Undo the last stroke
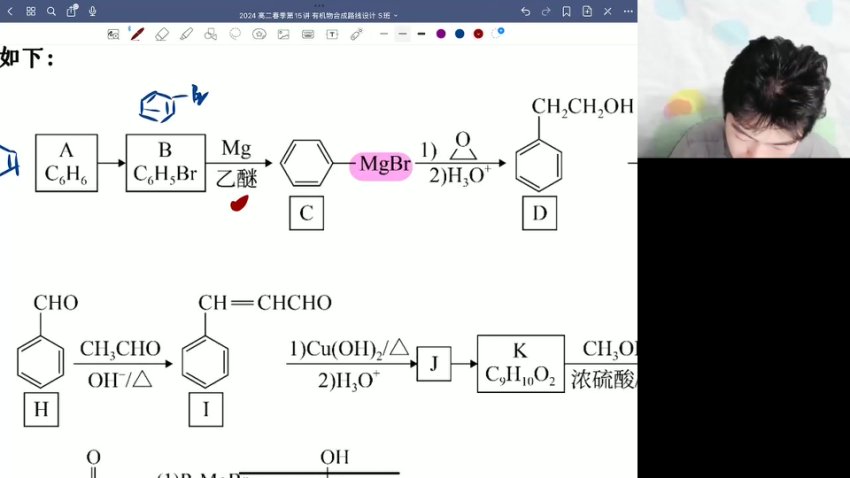The height and width of the screenshot is (478, 850). (x=525, y=11)
